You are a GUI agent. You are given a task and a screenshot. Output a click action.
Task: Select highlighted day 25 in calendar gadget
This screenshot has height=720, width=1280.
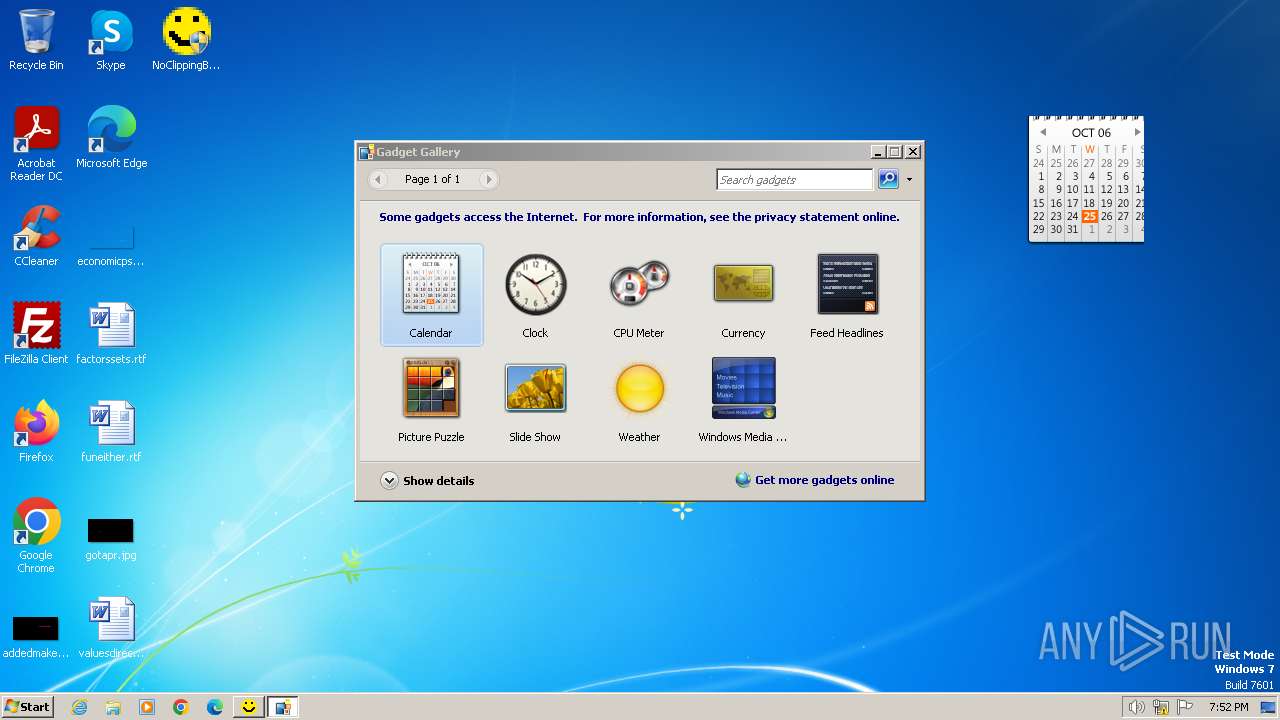tap(1089, 216)
